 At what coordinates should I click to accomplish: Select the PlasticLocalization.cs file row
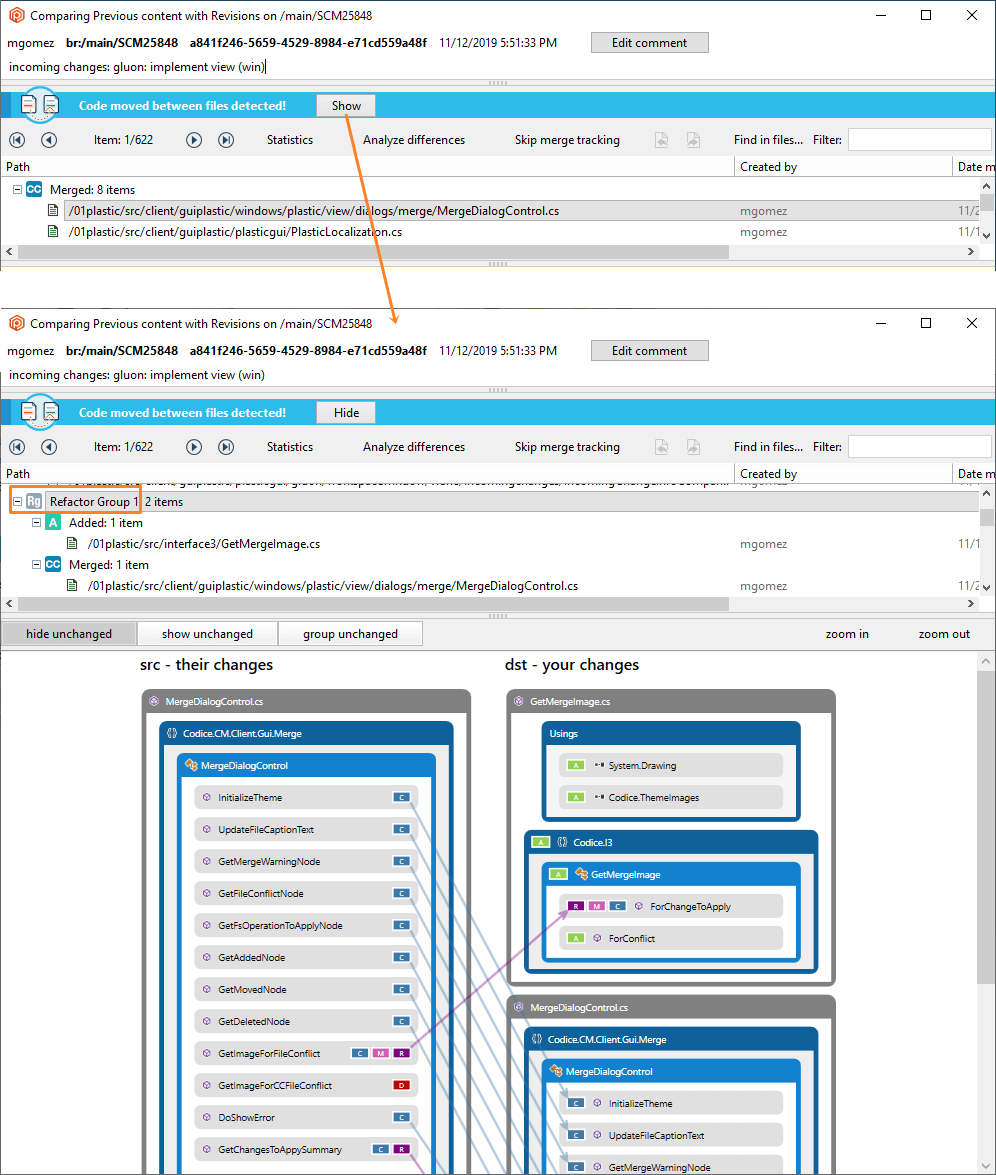(x=235, y=232)
